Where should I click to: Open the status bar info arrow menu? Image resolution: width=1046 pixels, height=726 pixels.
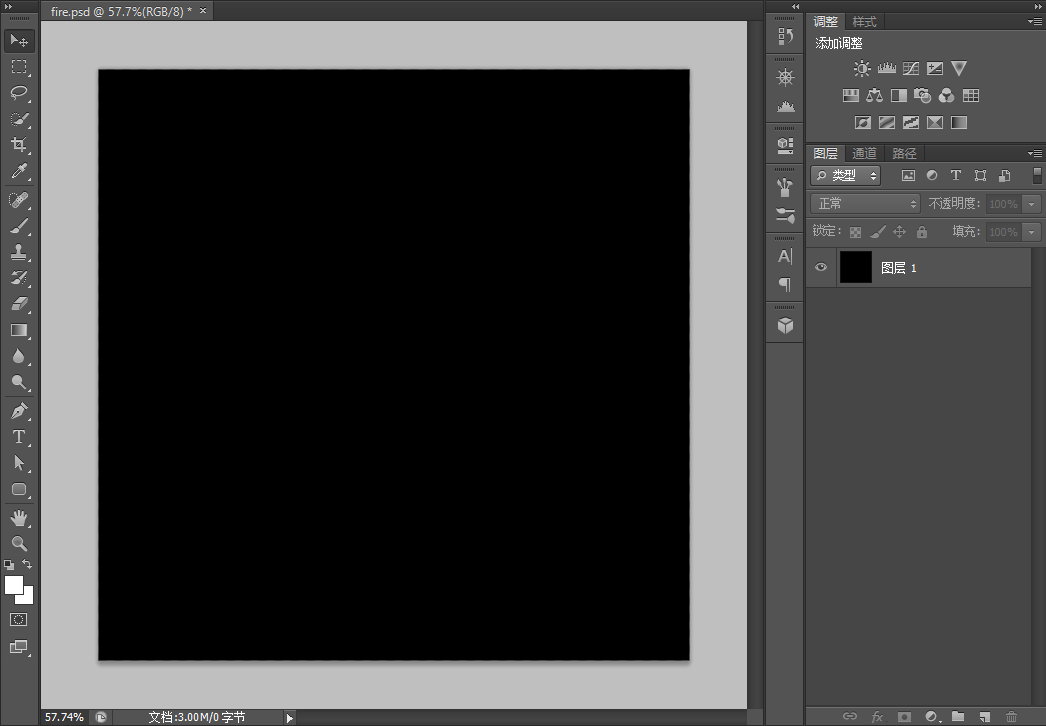point(290,718)
